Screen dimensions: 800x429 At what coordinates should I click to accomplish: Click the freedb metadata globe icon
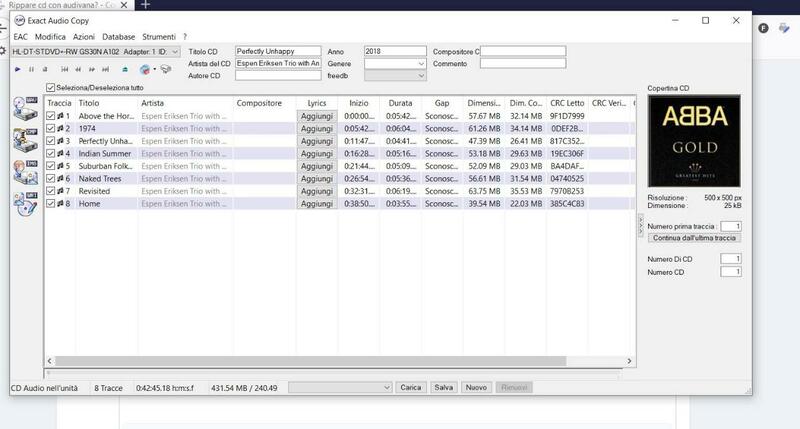(146, 69)
